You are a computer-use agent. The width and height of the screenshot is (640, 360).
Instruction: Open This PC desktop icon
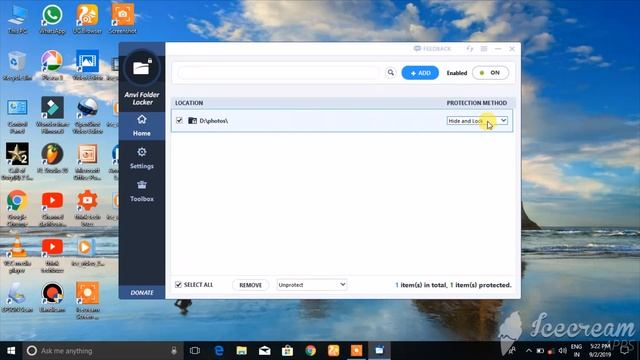[x=17, y=19]
